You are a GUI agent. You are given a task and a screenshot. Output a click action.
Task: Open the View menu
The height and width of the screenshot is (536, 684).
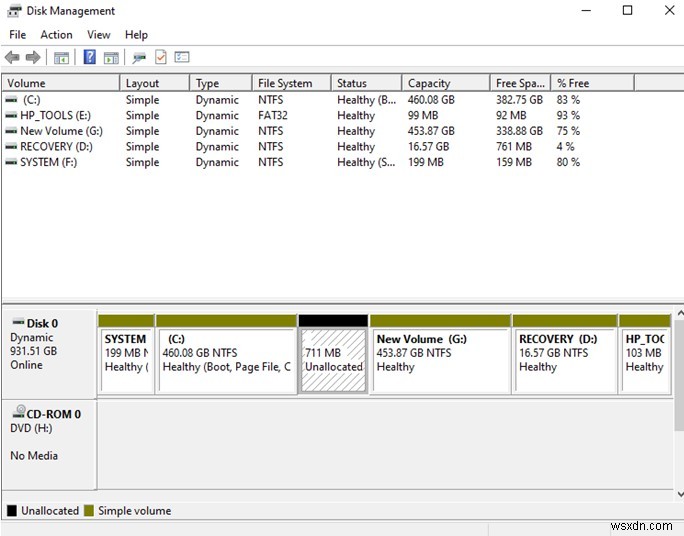click(99, 35)
